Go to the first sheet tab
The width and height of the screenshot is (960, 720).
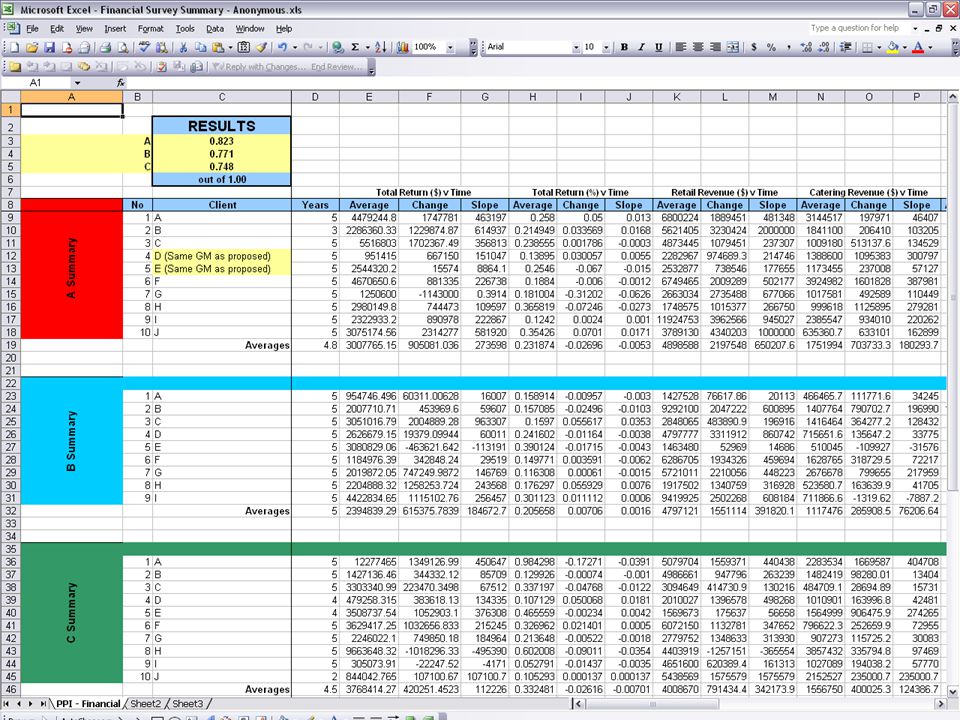click(8, 704)
